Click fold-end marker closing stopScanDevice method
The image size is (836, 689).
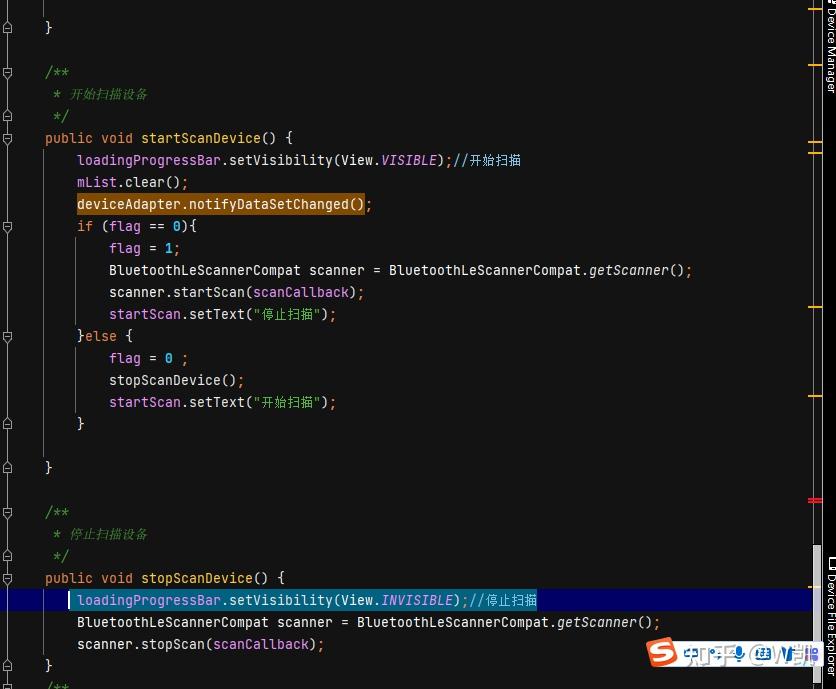(x=7, y=666)
